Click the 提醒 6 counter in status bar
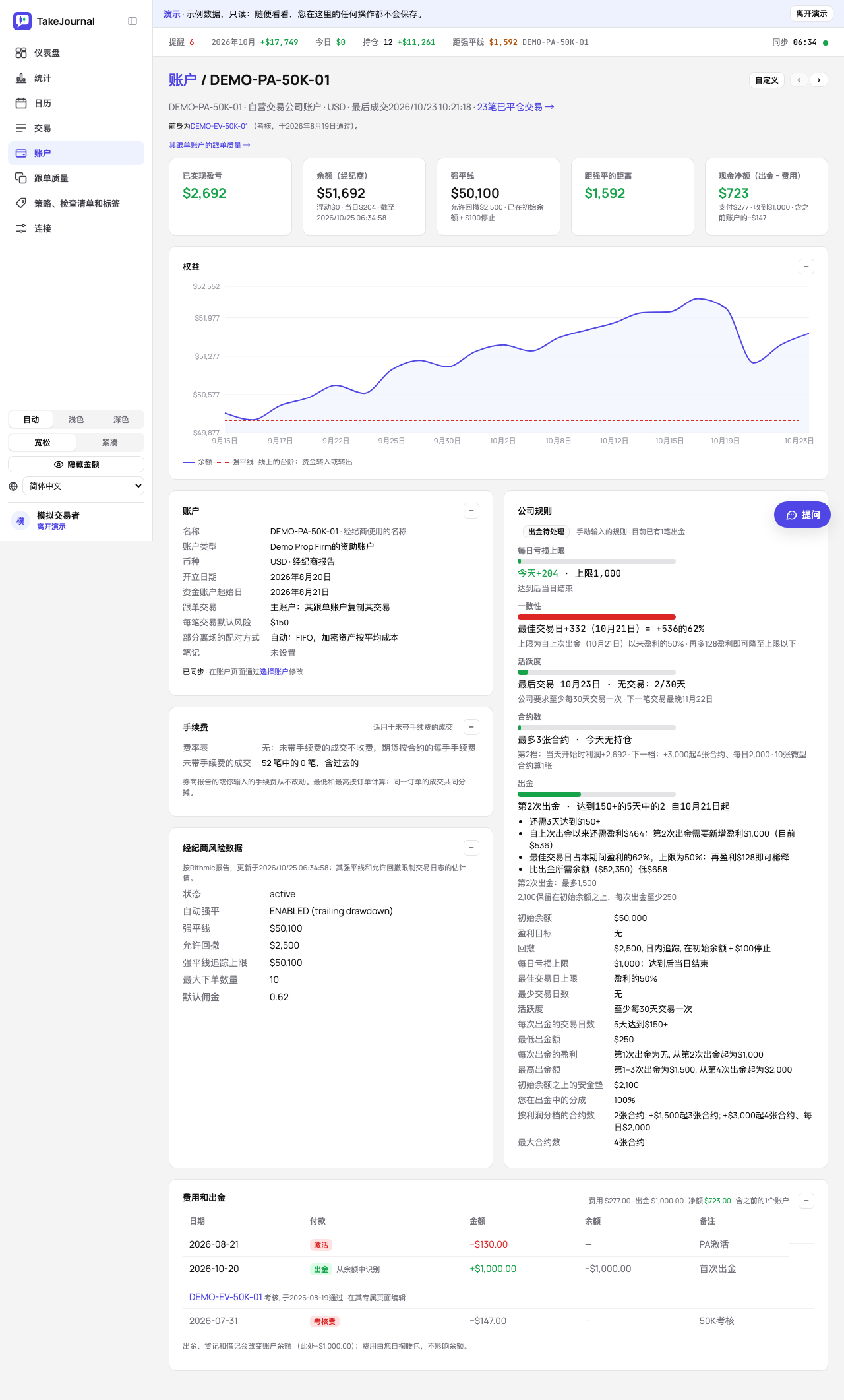Screen dimensions: 844x1400 coord(181,42)
